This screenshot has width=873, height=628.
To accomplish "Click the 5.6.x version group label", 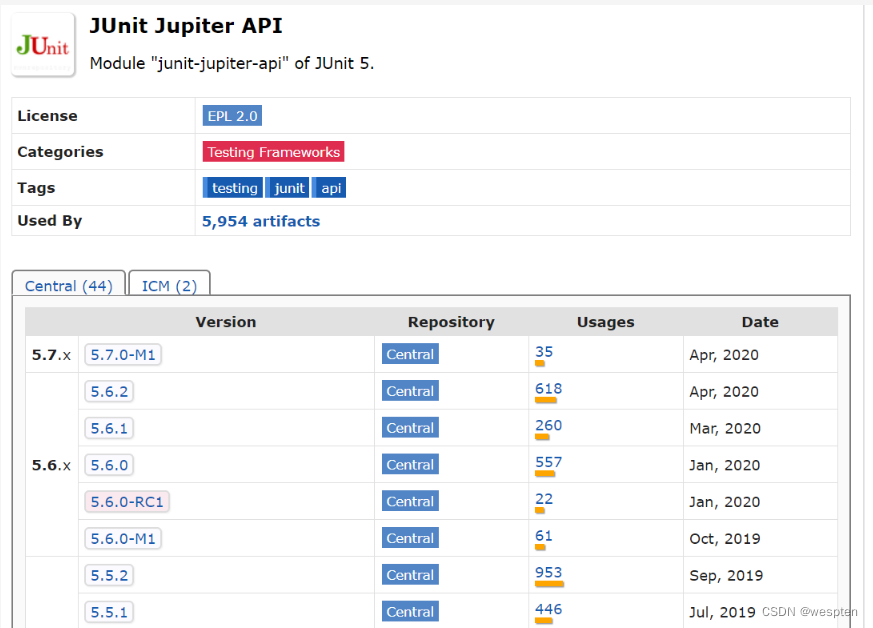I will [51, 465].
